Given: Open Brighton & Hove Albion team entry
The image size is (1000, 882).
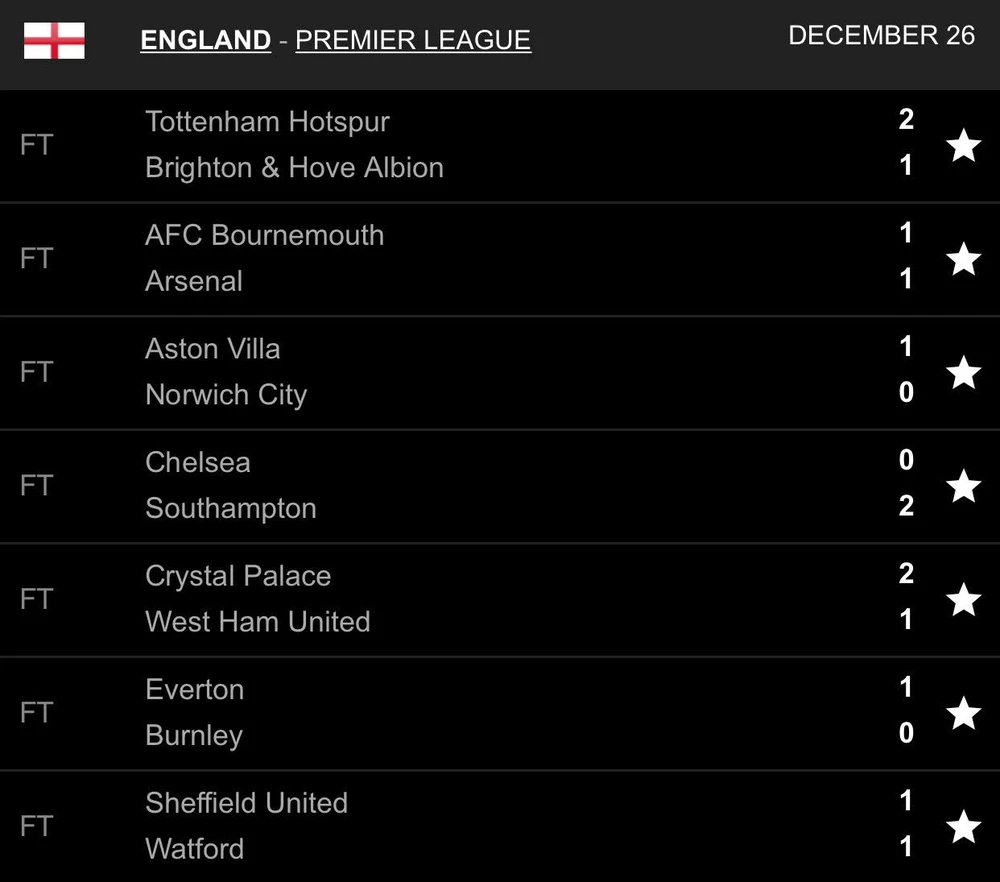Looking at the screenshot, I should coord(294,168).
